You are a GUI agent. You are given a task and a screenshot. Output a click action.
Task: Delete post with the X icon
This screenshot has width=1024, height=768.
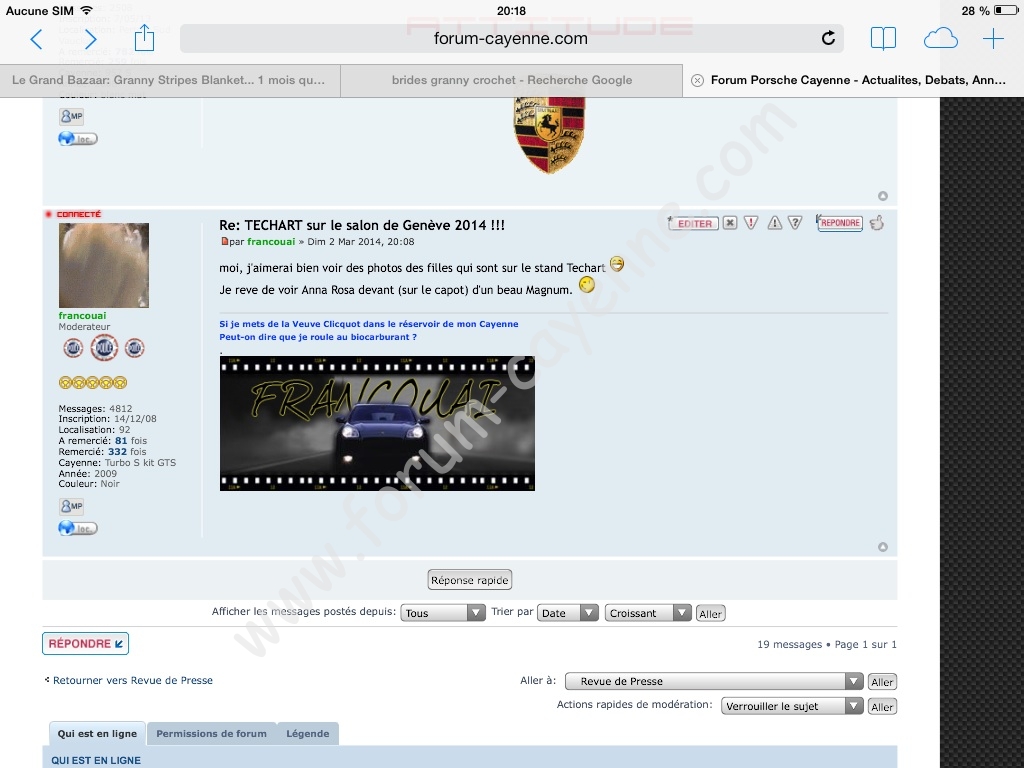[730, 223]
